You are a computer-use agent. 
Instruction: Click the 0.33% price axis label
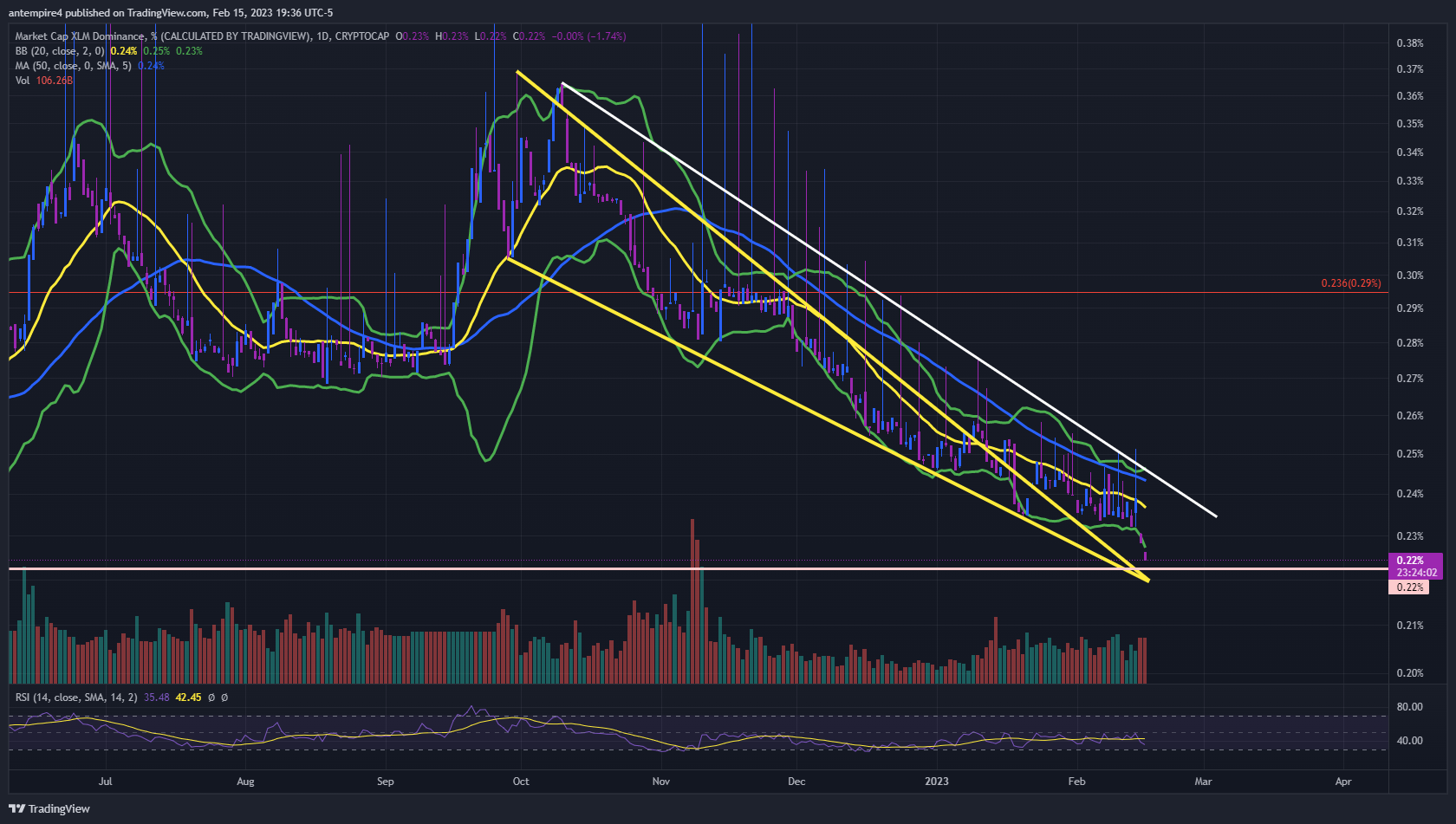(1410, 181)
